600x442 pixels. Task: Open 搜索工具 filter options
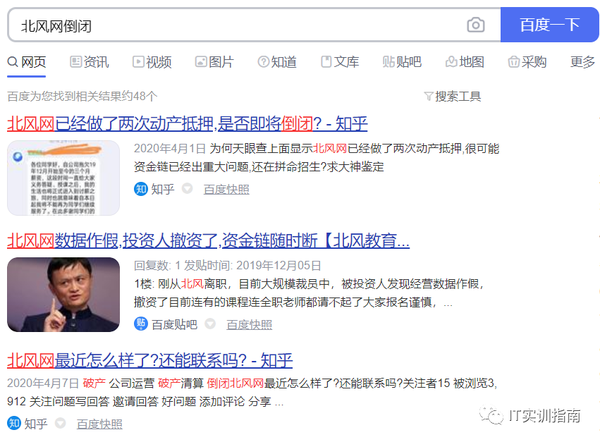click(453, 96)
